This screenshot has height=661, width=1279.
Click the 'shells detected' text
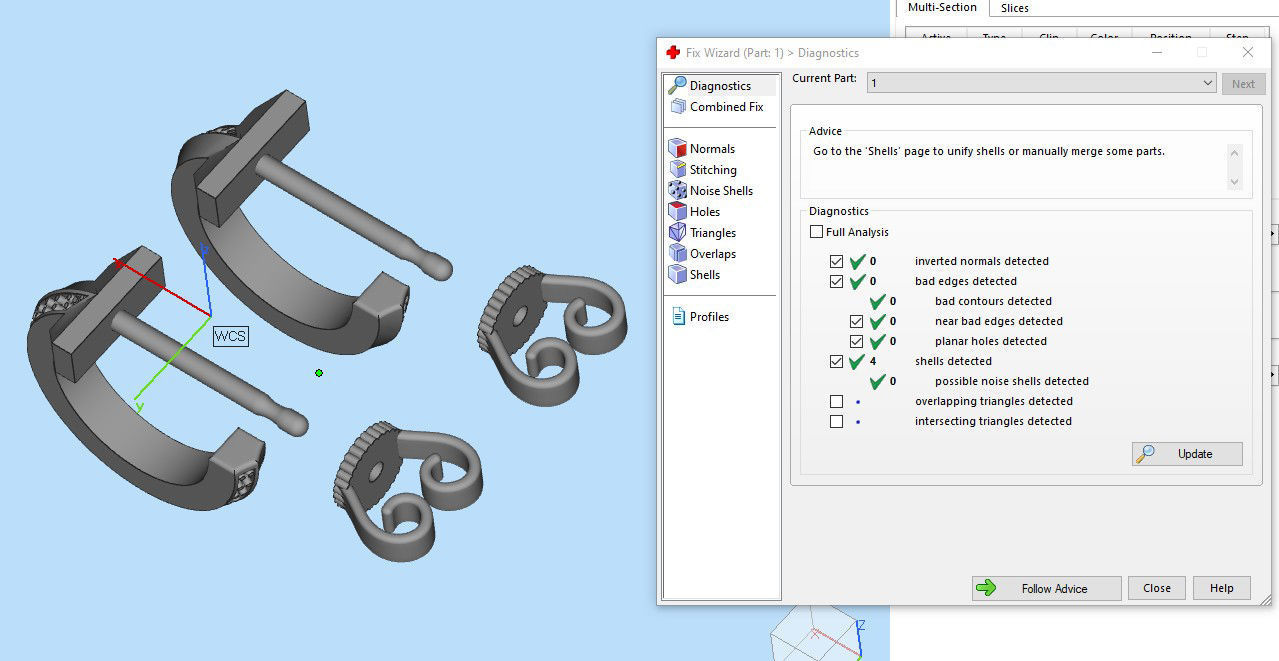click(953, 362)
